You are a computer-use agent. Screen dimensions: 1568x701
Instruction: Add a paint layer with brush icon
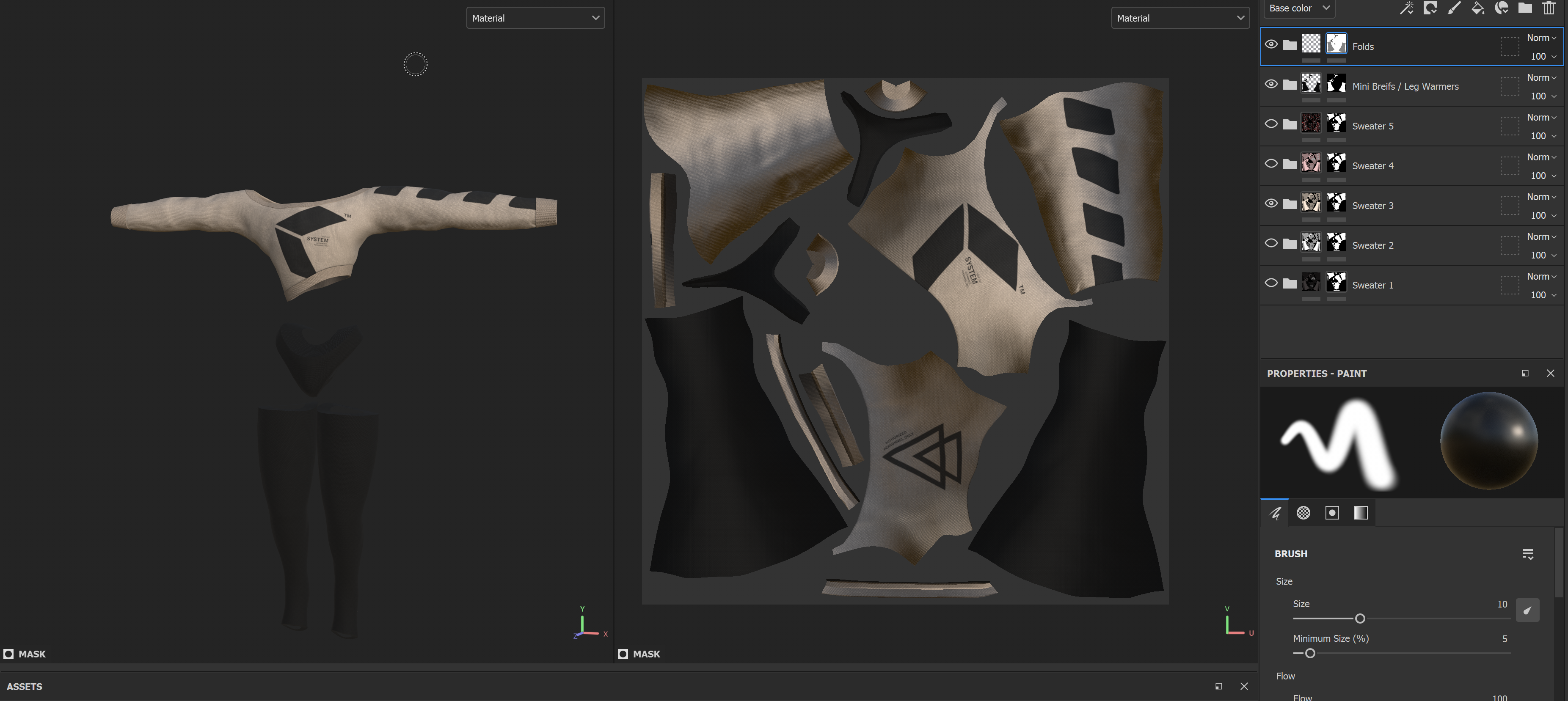tap(1454, 8)
